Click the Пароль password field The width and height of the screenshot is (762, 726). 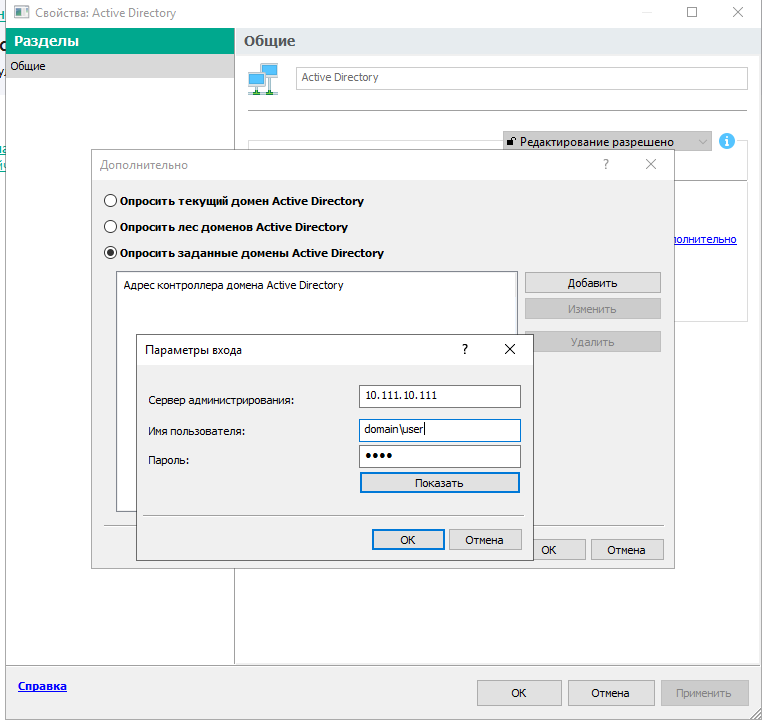(x=440, y=456)
